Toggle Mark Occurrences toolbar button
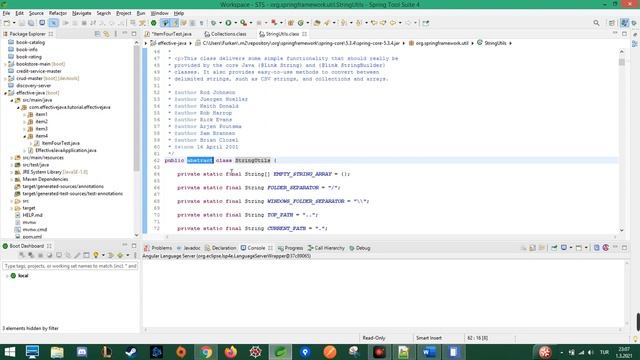The height and width of the screenshot is (360, 640). pyautogui.click(x=175, y=23)
